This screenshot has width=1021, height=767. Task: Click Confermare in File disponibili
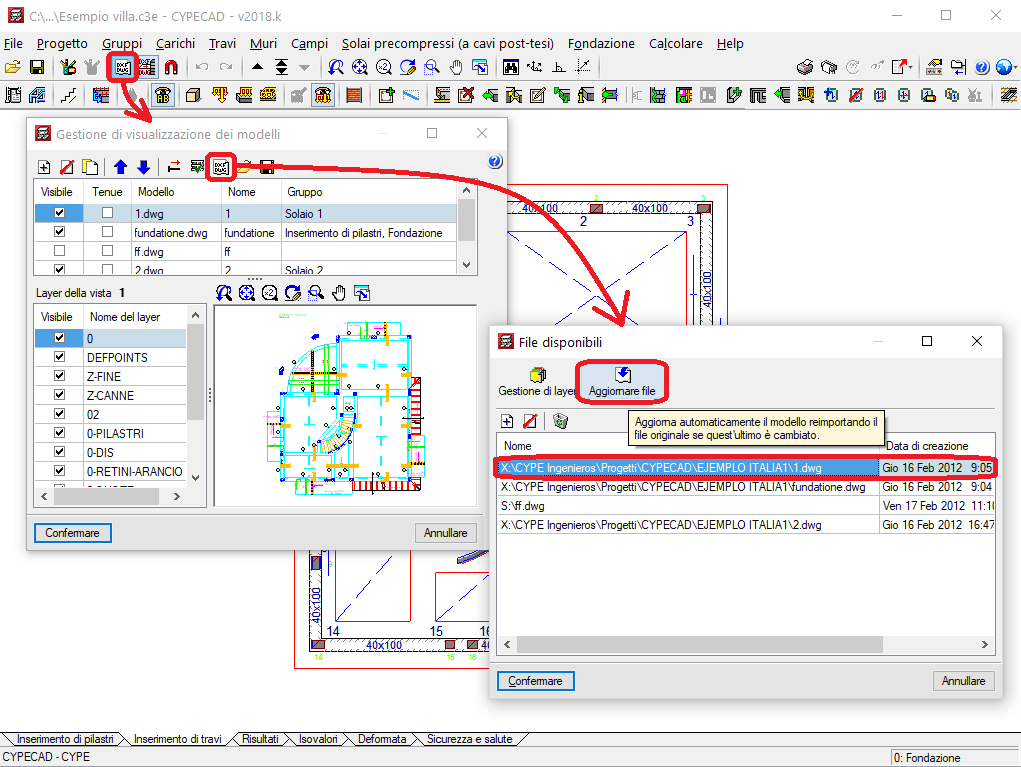click(x=535, y=681)
